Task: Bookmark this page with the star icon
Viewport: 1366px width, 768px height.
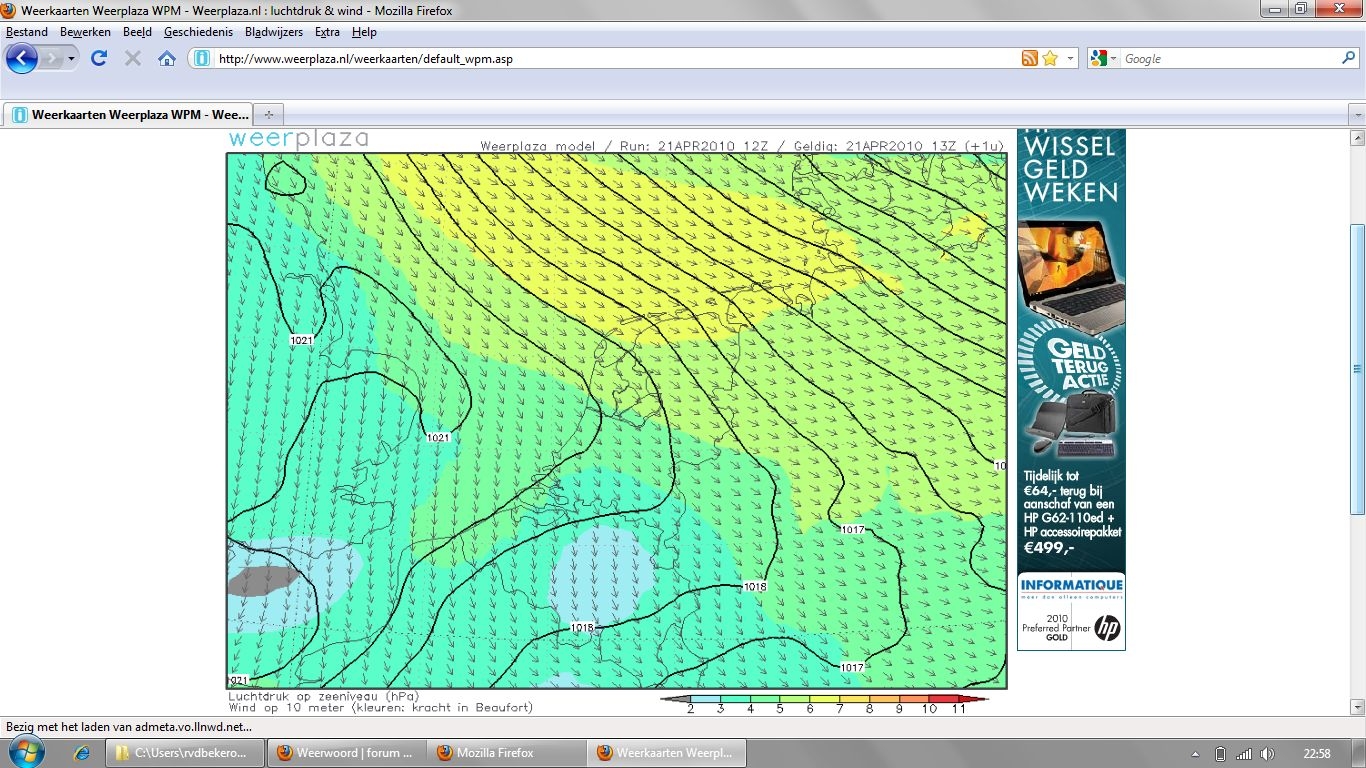Action: 1049,59
